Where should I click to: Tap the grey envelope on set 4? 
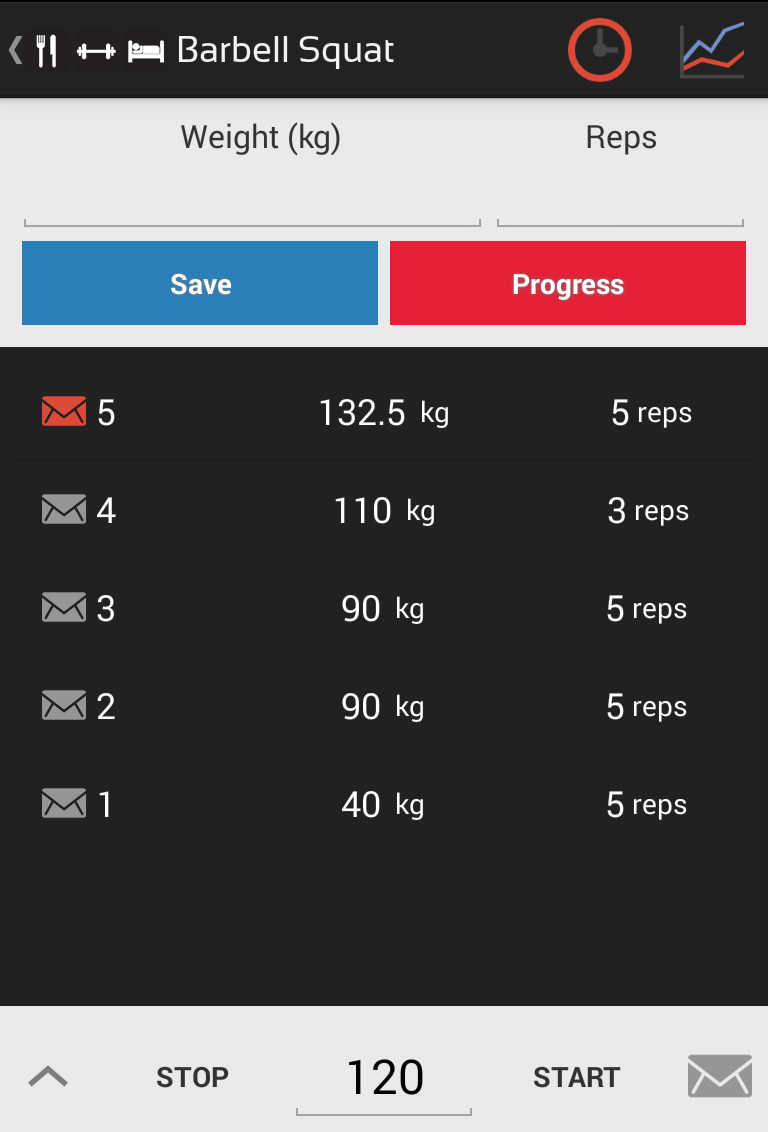[64, 510]
